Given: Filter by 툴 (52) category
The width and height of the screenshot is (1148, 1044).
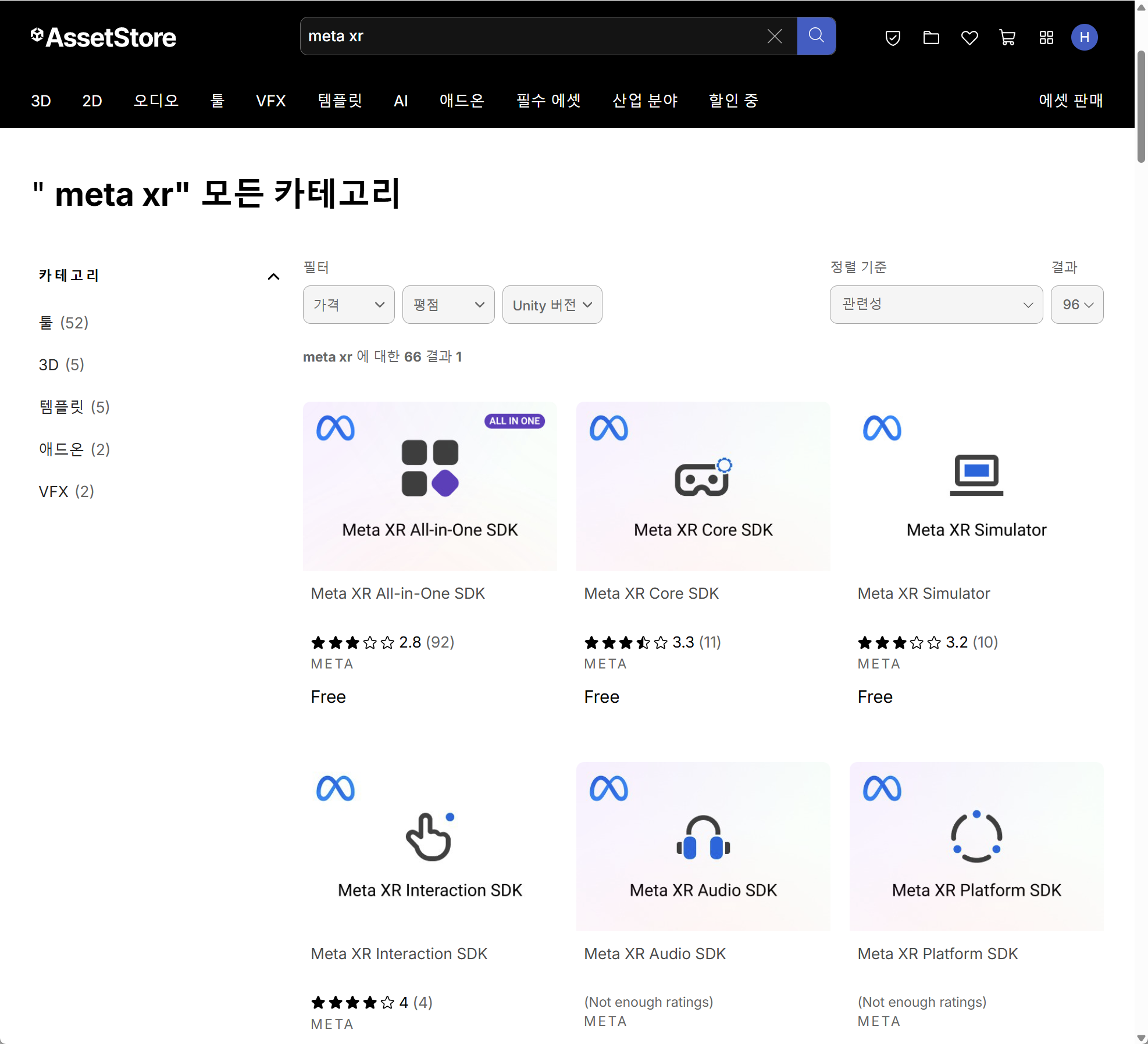Looking at the screenshot, I should point(63,323).
